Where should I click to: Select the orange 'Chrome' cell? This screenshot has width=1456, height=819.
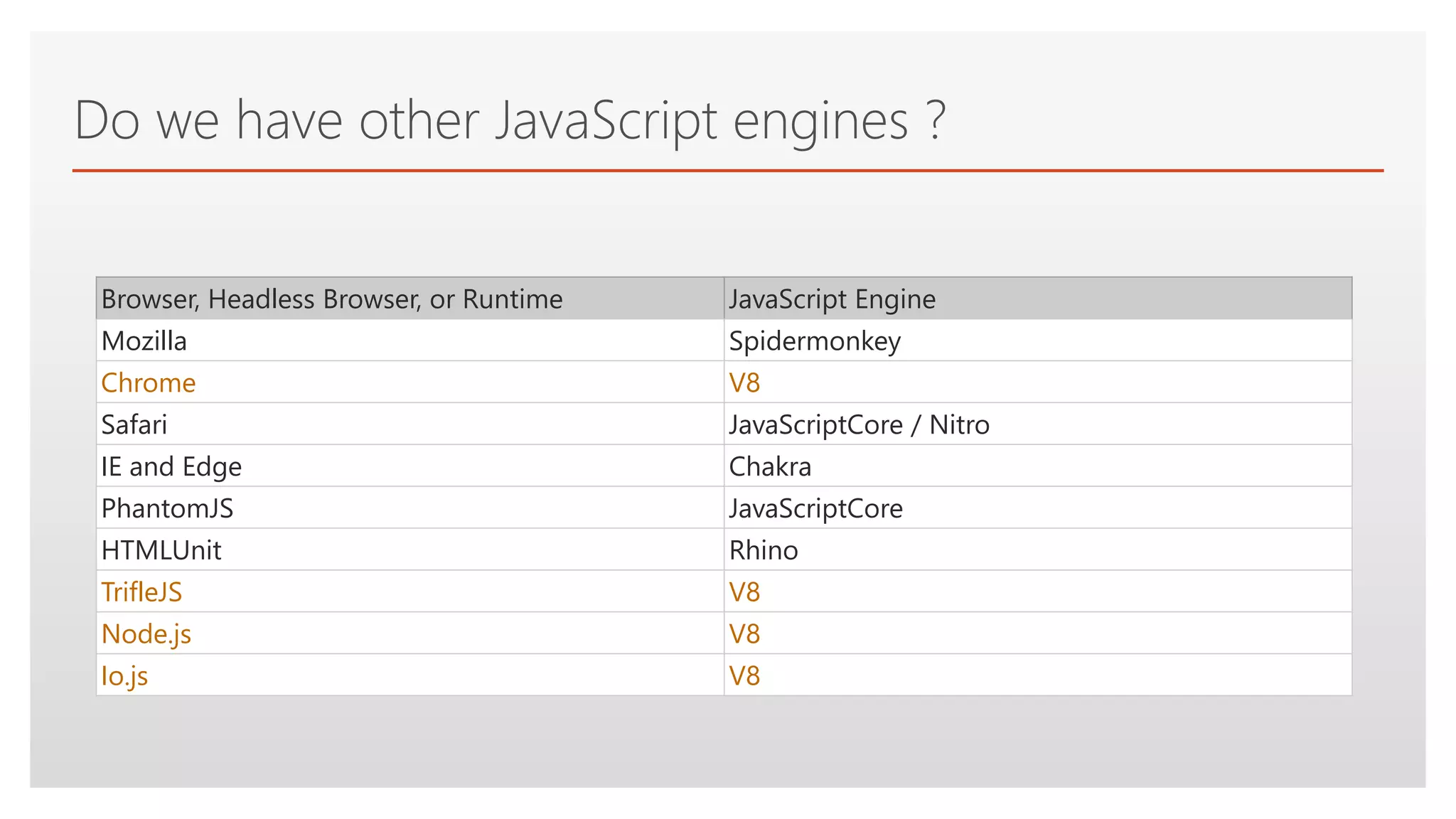(x=410, y=382)
